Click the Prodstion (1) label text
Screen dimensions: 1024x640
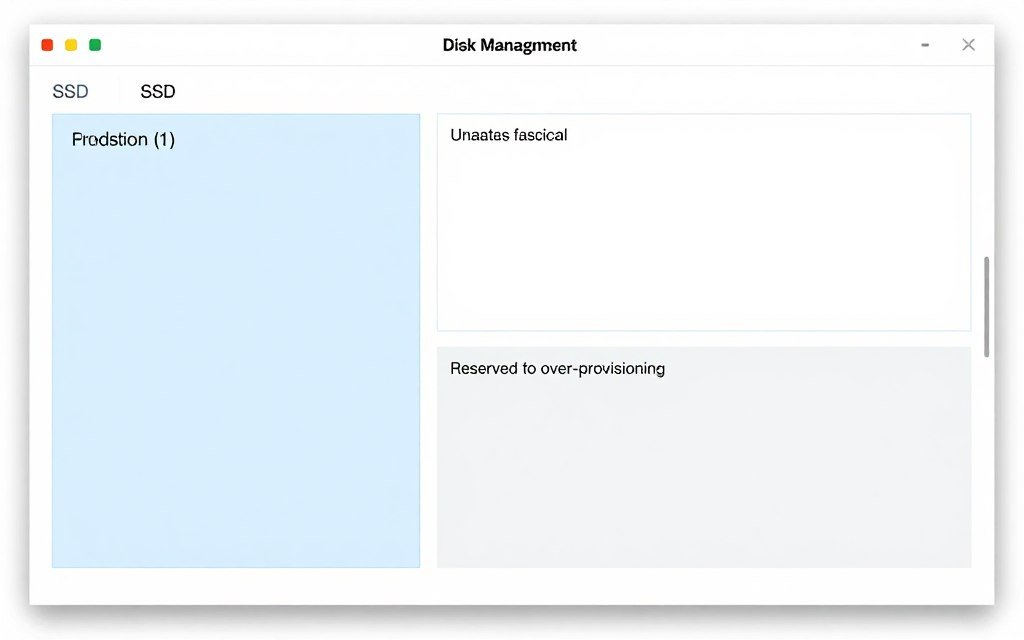coord(123,139)
